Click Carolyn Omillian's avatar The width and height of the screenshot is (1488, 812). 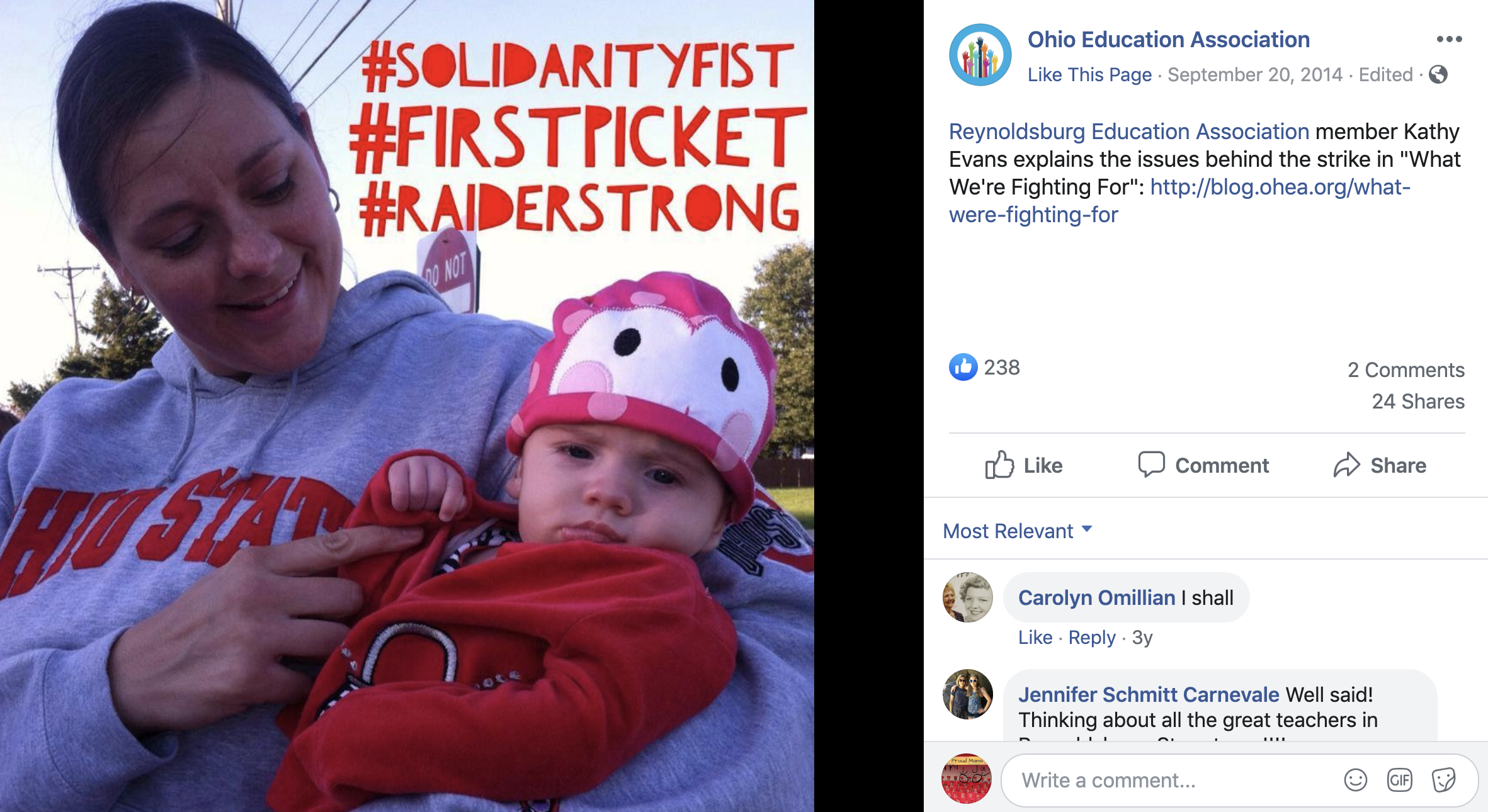(967, 597)
